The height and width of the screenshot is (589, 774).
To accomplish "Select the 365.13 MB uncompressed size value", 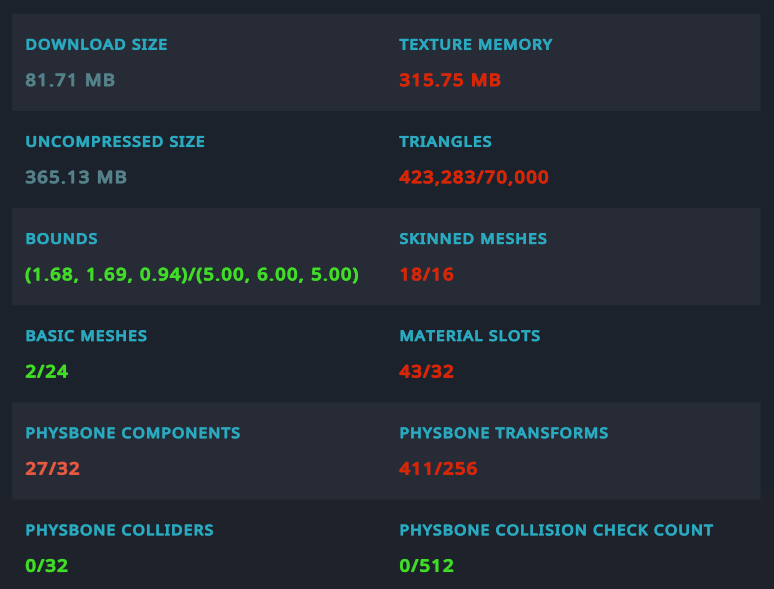I will 76,177.
